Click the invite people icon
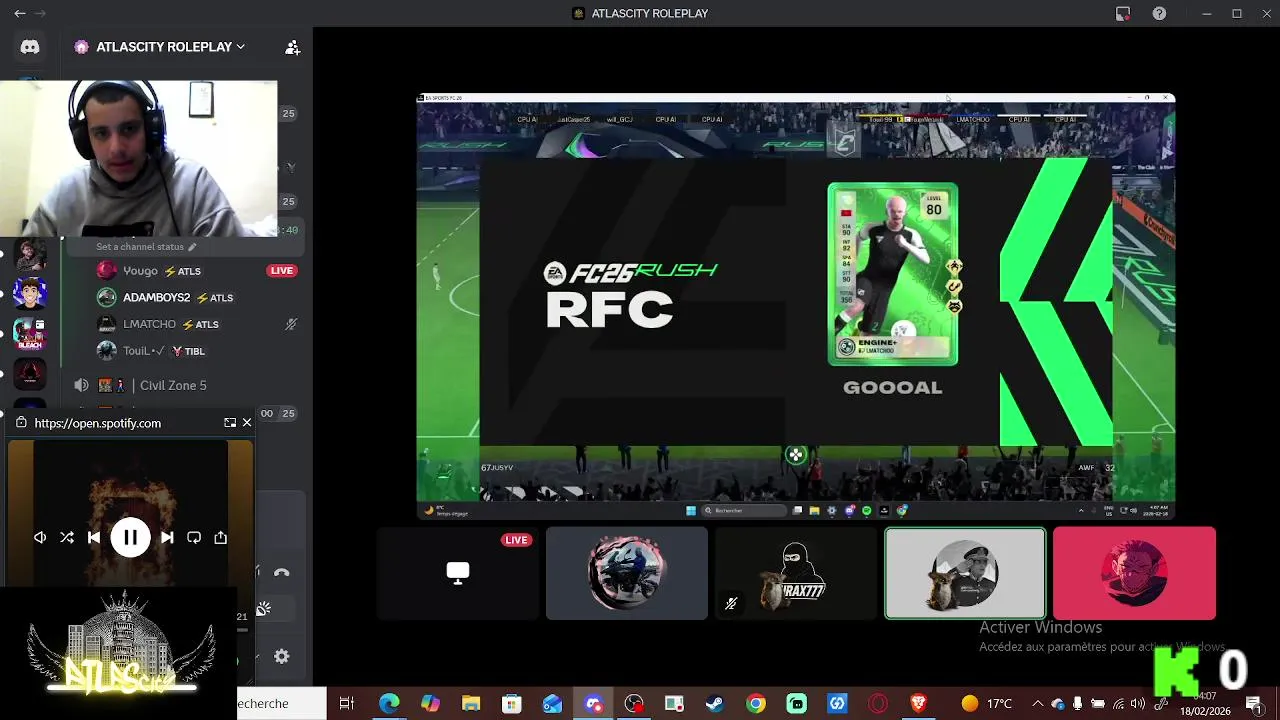This screenshot has width=1280, height=720. click(x=292, y=47)
